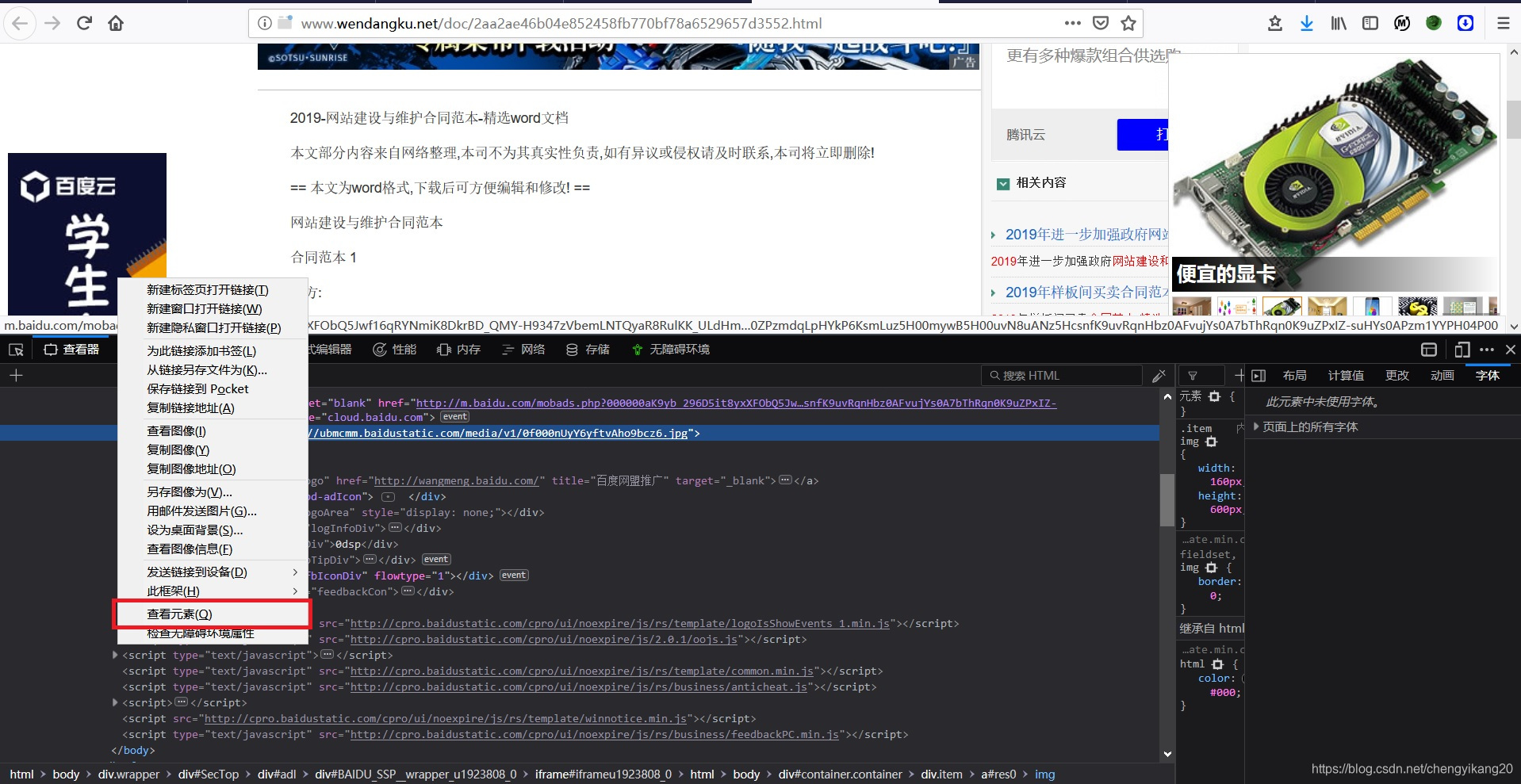The width and height of the screenshot is (1521, 784).
Task: Go forward to the next page
Action: (x=52, y=24)
